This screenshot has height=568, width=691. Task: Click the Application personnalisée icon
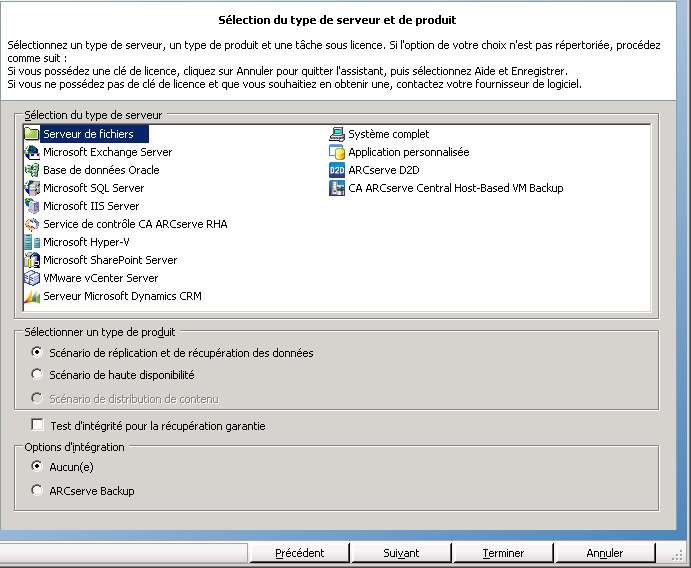pos(337,152)
